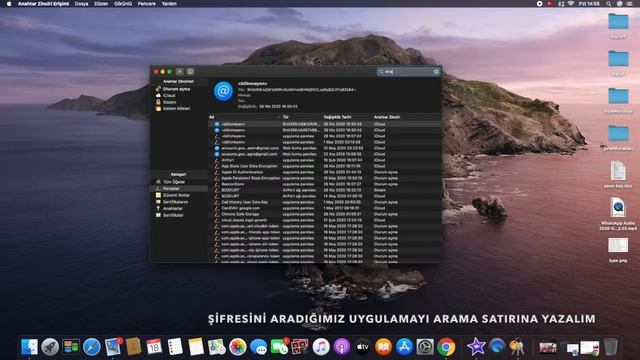
Task: Open iMovie from the Dock
Action: [476, 347]
